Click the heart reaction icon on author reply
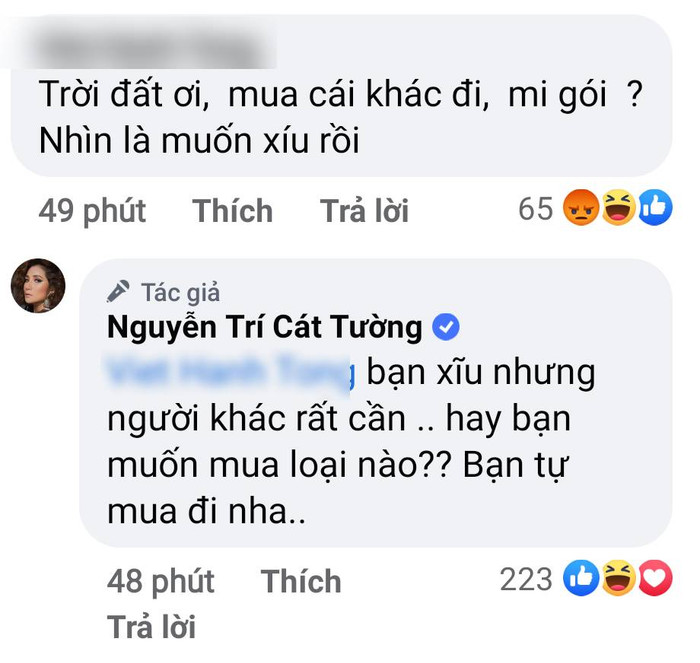The width and height of the screenshot is (700, 663). (x=655, y=578)
